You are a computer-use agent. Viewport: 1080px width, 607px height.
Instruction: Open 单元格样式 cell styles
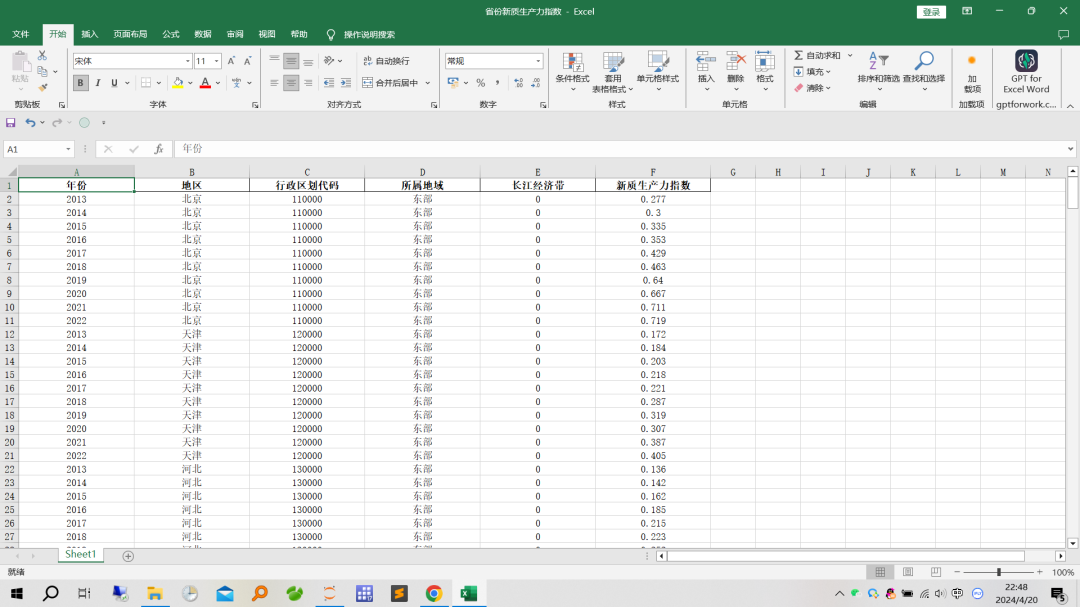coord(658,72)
